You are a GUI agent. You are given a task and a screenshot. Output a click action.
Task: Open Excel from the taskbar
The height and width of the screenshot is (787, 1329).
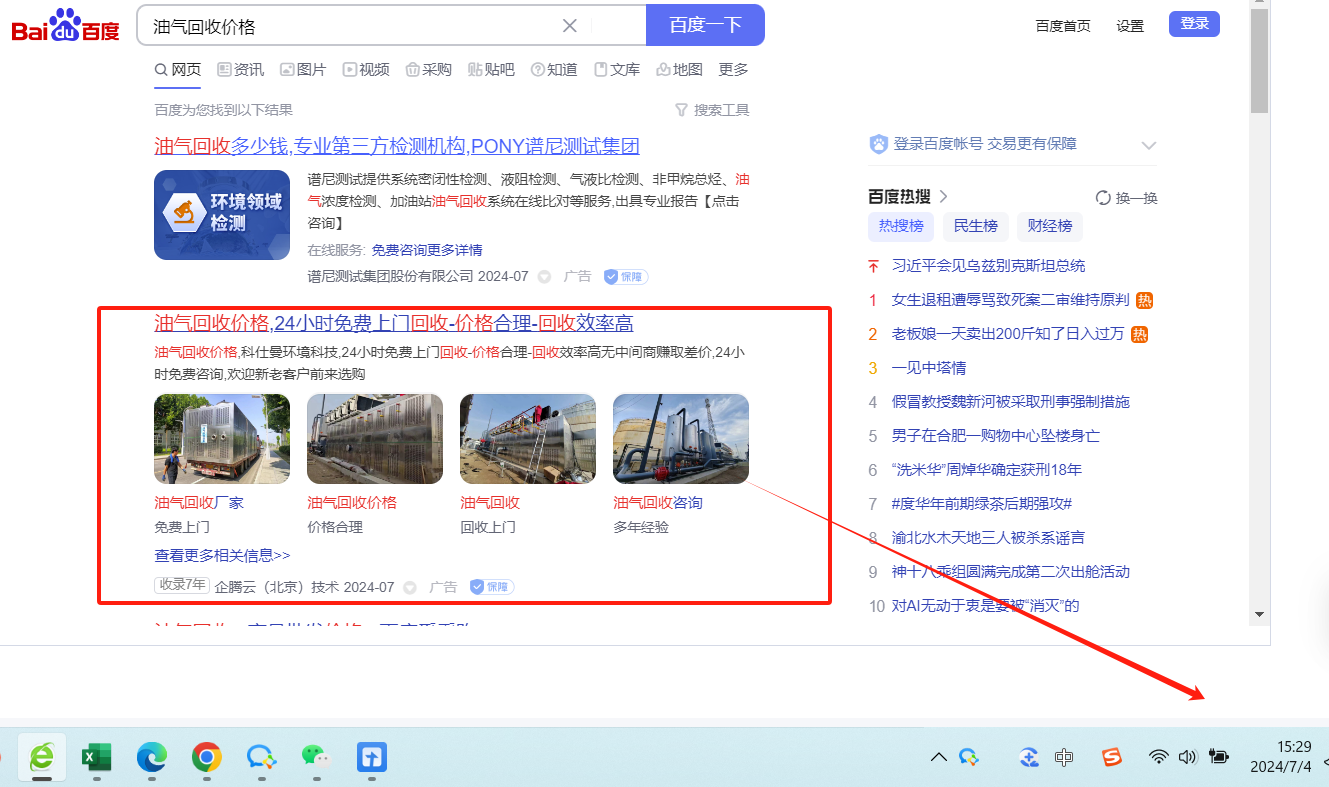[x=96, y=757]
